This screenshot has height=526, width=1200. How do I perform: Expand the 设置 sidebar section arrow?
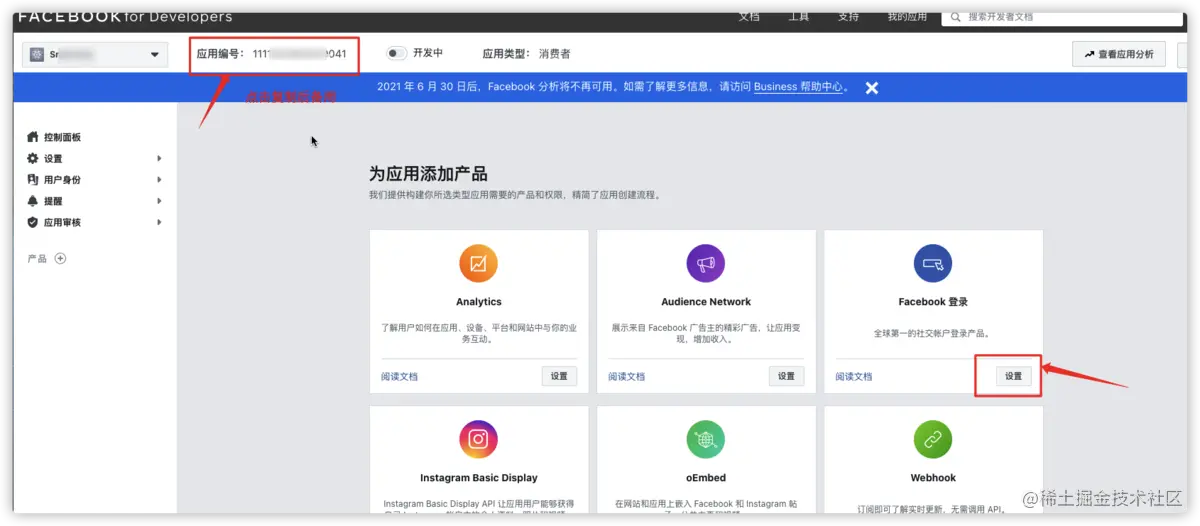[x=159, y=158]
